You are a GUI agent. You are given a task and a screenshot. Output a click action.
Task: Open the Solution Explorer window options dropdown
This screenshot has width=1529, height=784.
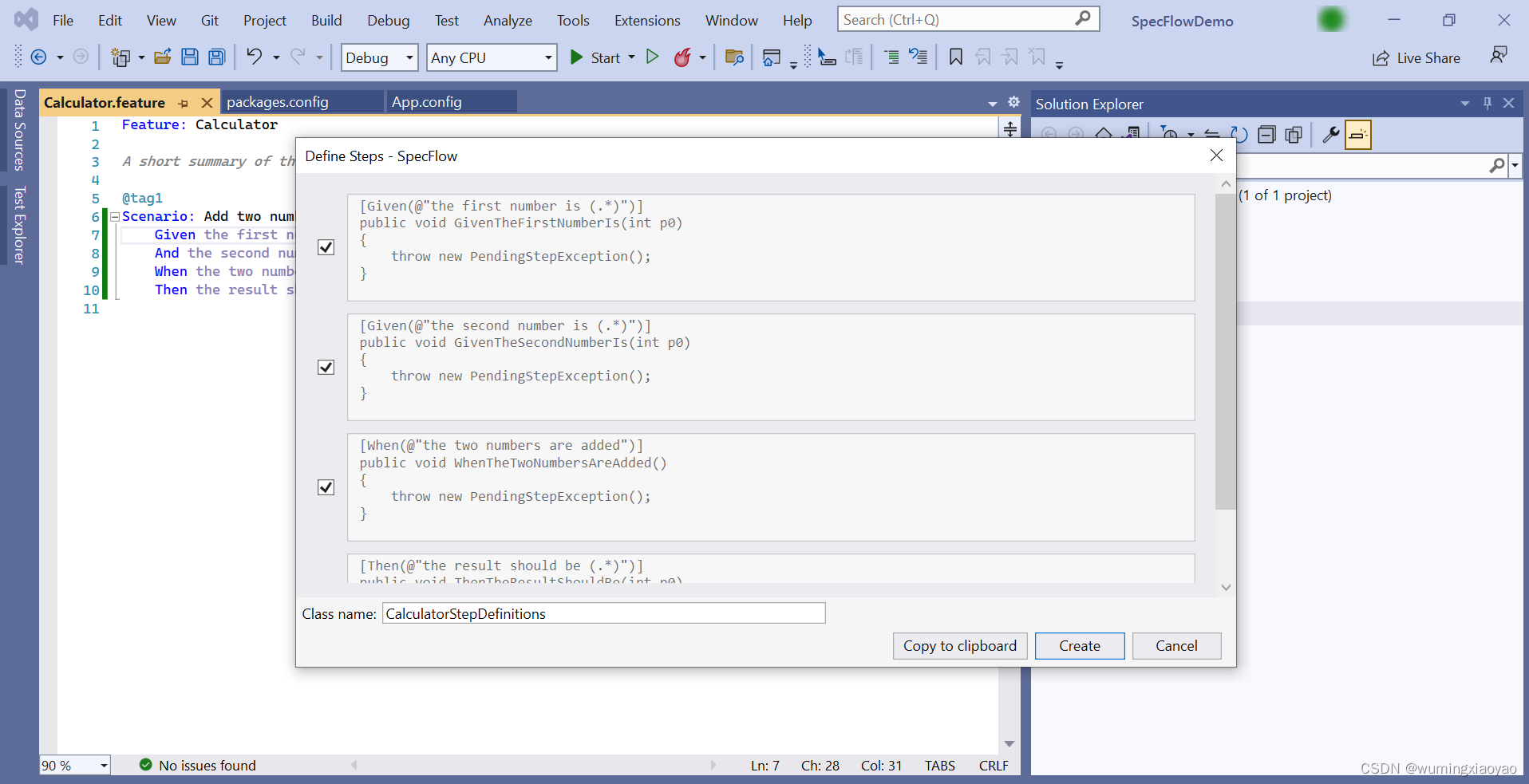[x=1465, y=104]
